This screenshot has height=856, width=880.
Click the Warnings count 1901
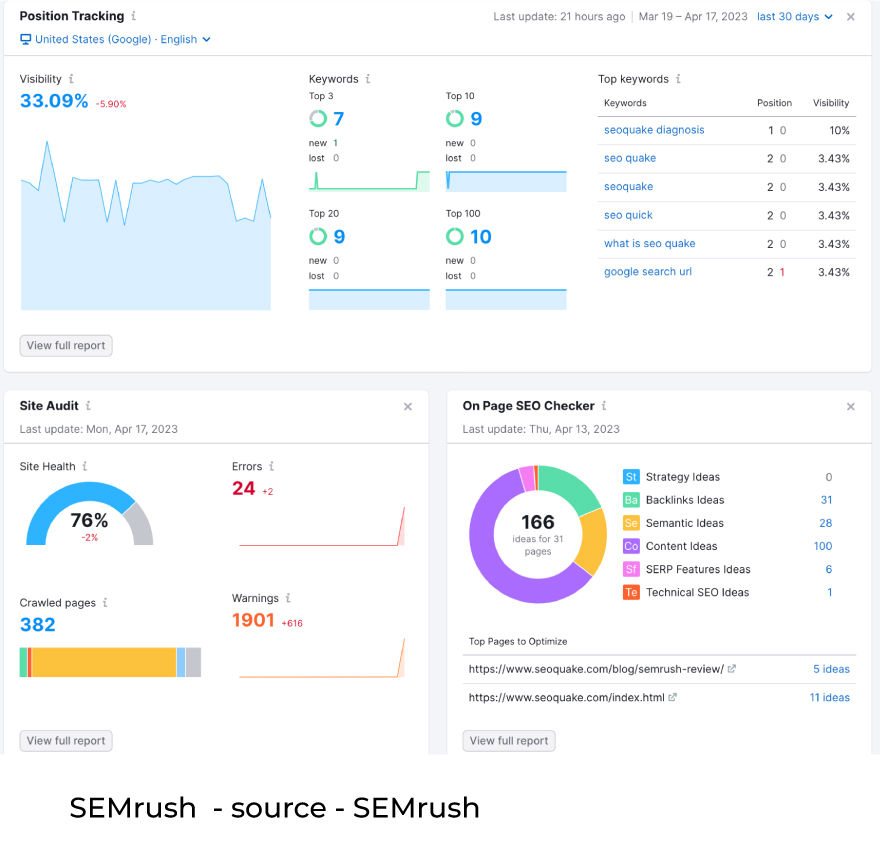click(x=253, y=620)
